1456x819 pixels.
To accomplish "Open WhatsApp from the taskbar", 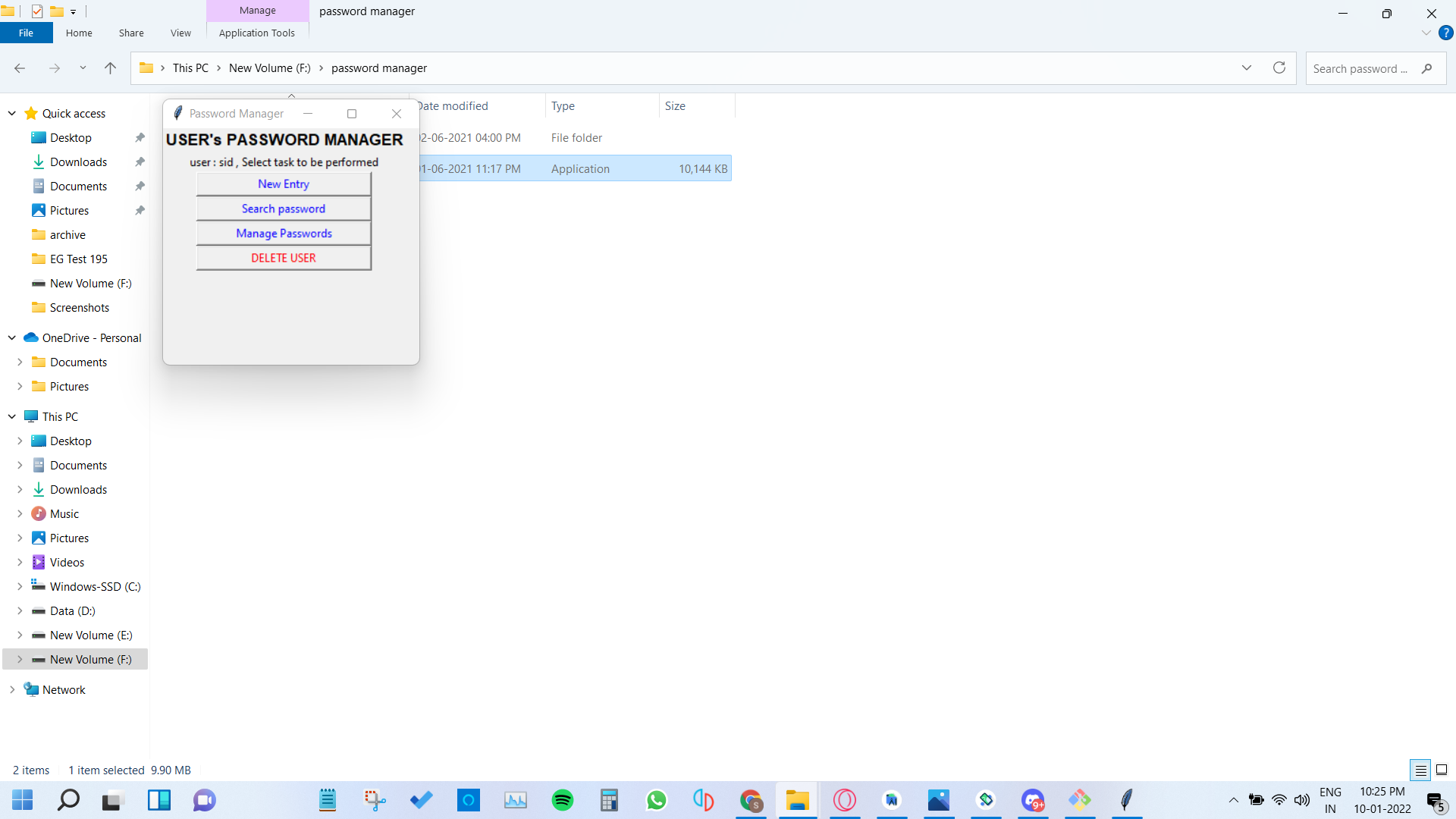I will tap(657, 800).
